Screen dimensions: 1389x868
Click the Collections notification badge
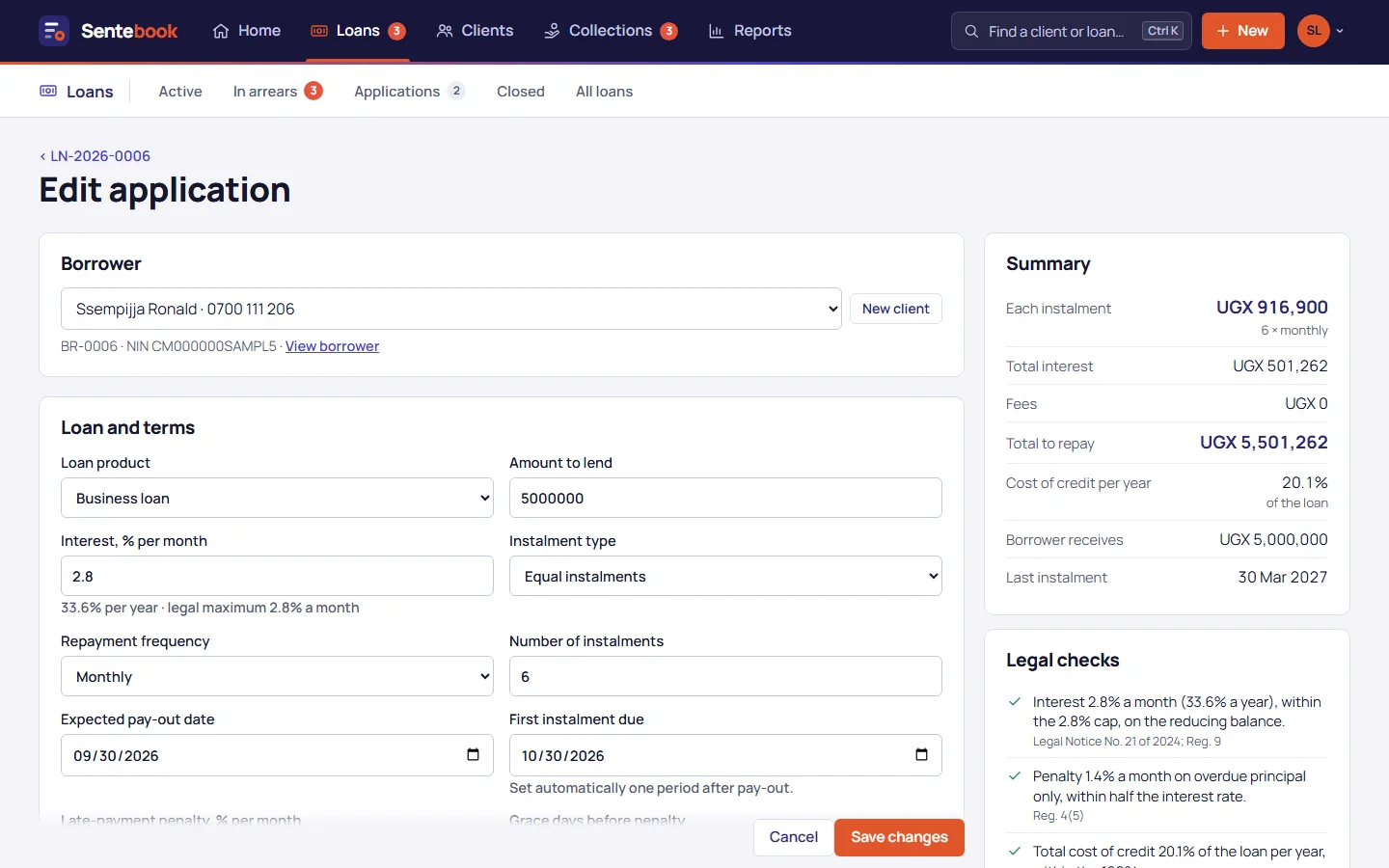669,31
